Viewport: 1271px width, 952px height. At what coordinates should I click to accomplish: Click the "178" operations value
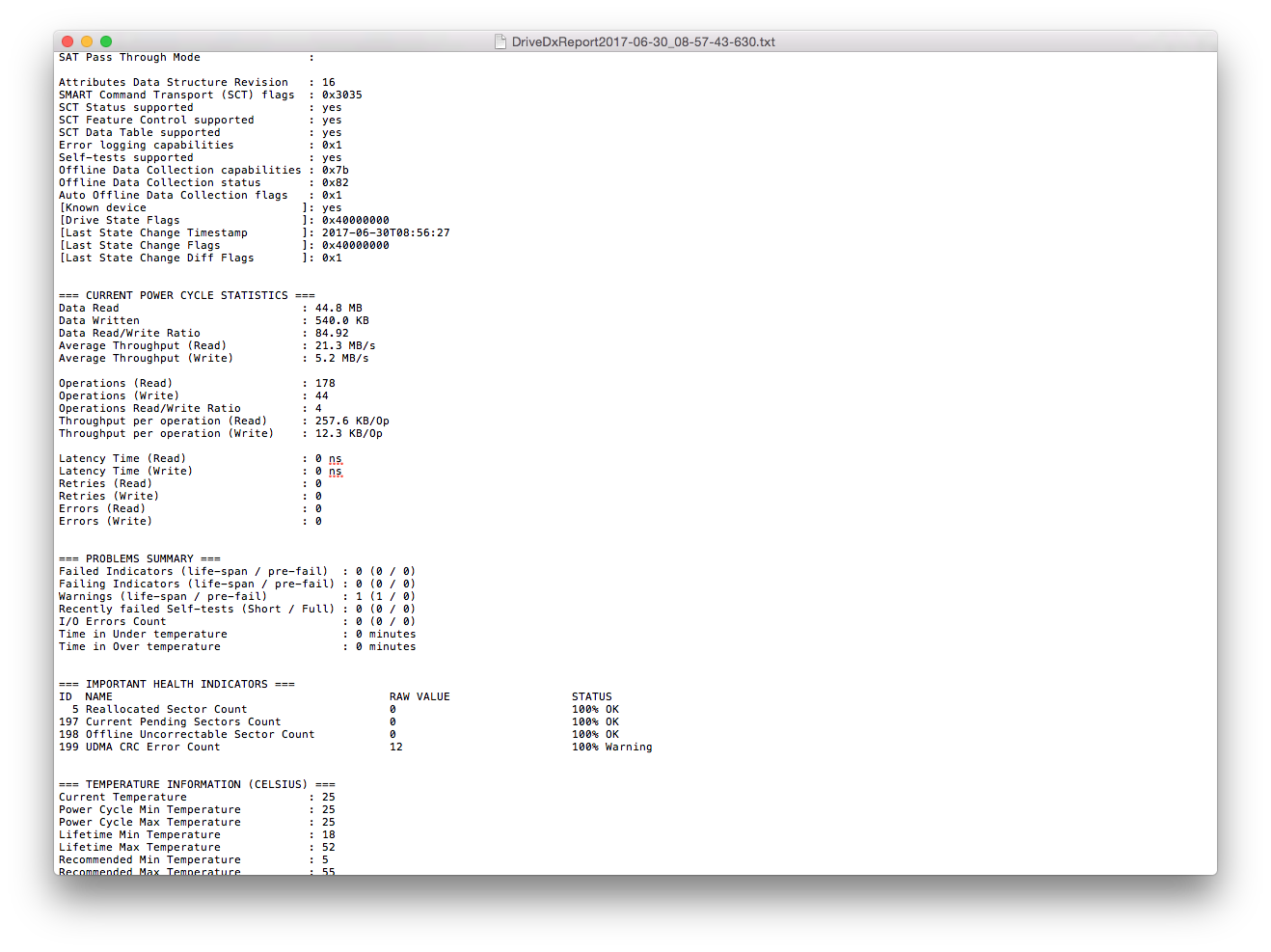[x=325, y=384]
